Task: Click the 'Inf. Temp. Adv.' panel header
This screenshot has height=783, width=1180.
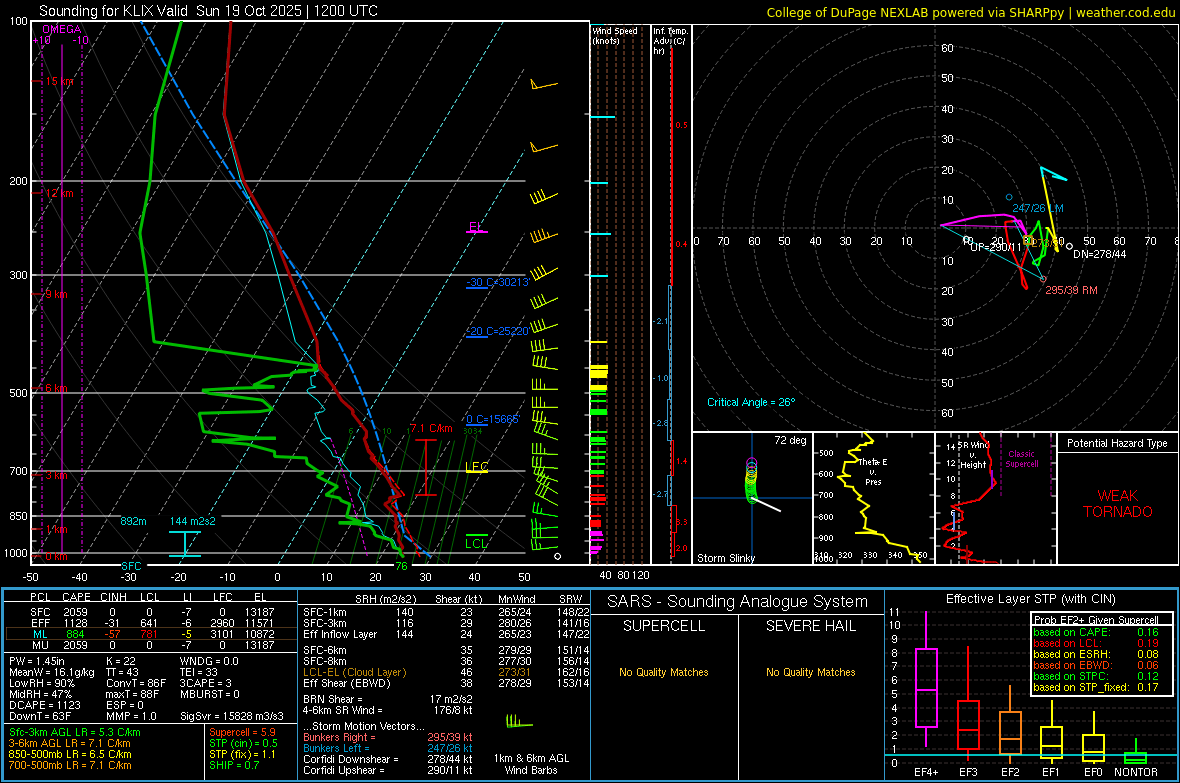Action: [670, 41]
